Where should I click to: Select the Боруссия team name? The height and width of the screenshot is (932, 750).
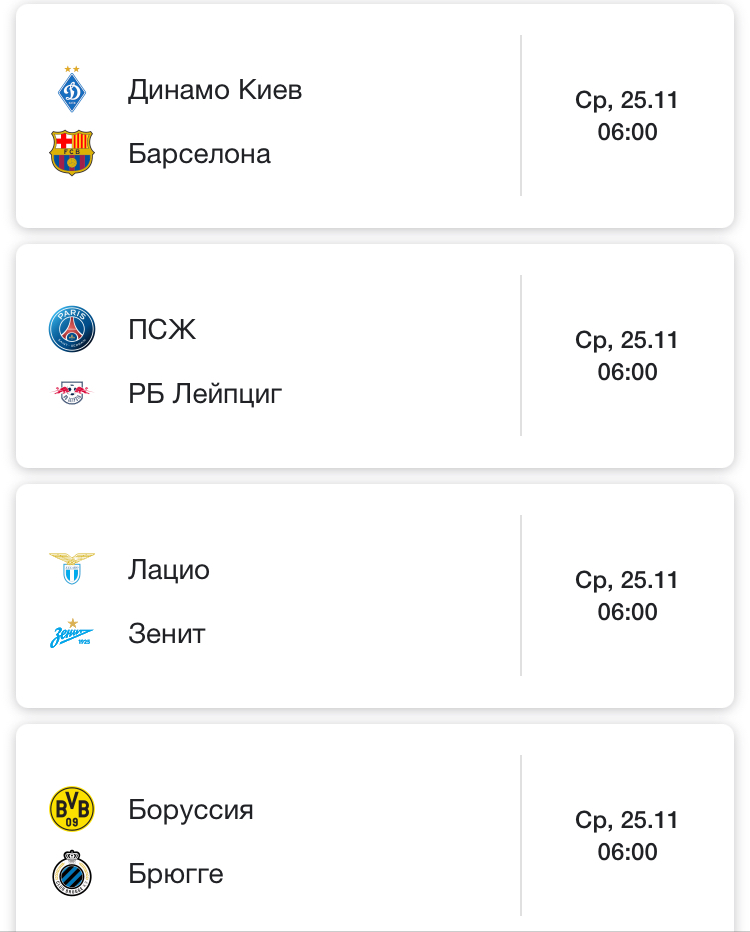coord(191,810)
